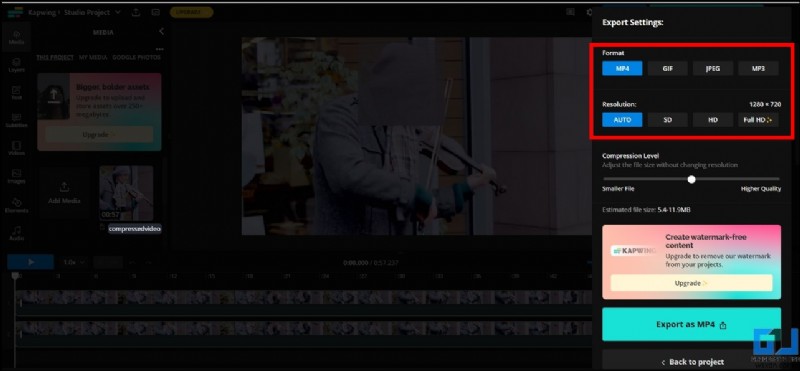Switch to GOOGLE PHOTOS tab
This screenshot has width=800, height=371.
click(136, 58)
